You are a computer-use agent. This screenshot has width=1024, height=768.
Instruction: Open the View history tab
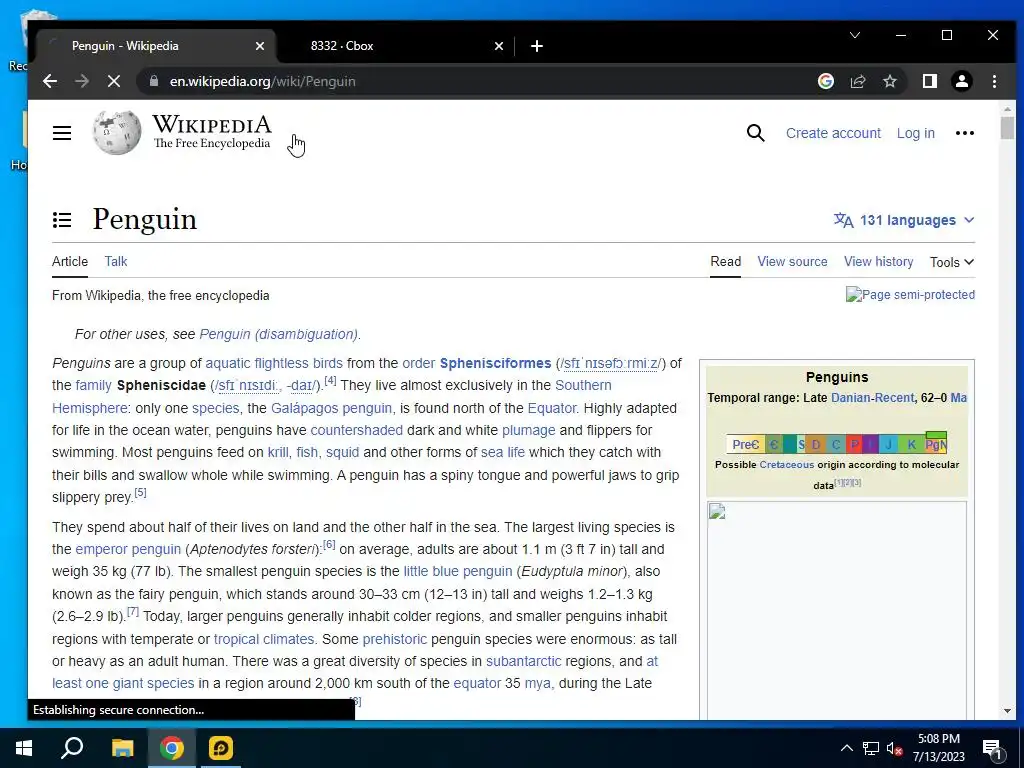point(878,261)
